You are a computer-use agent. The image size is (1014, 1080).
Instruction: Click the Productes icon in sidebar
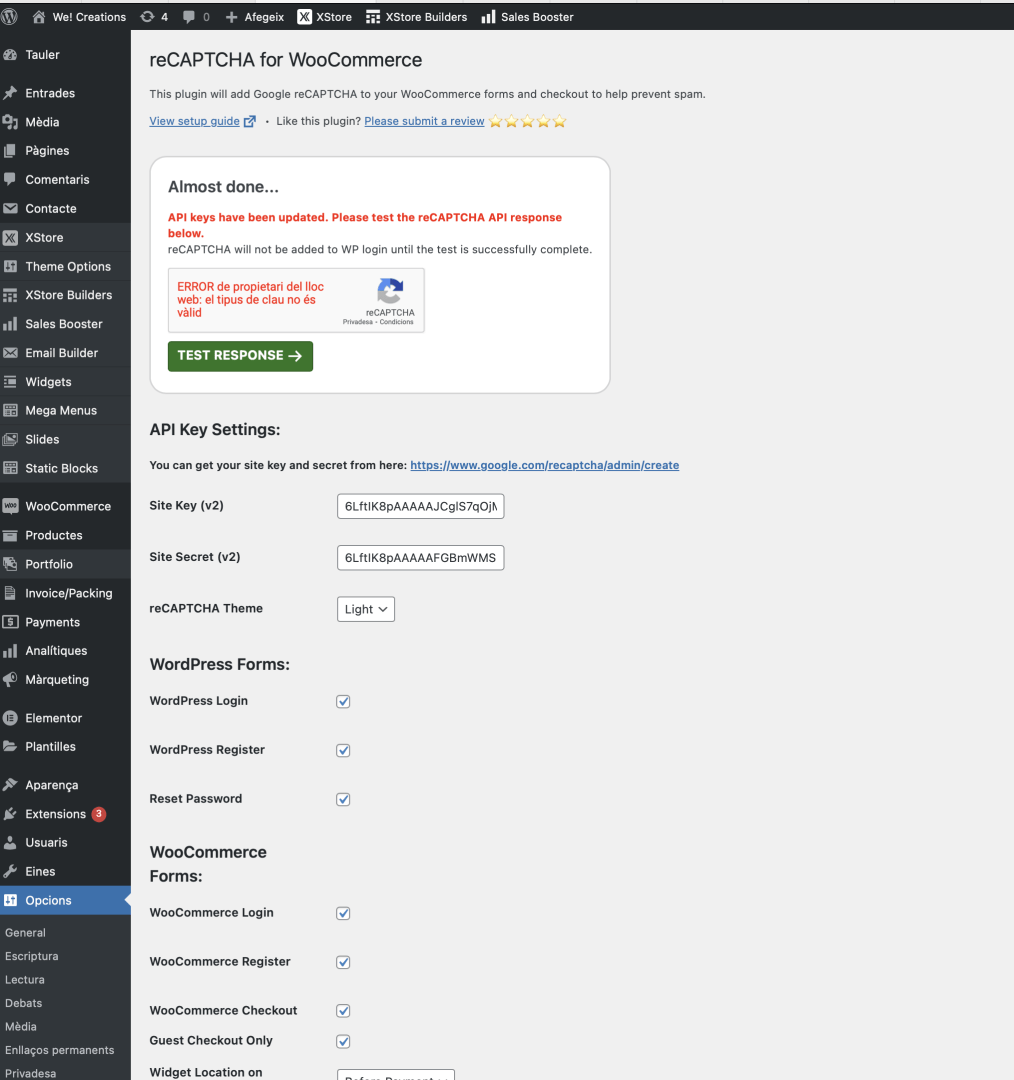[10, 535]
